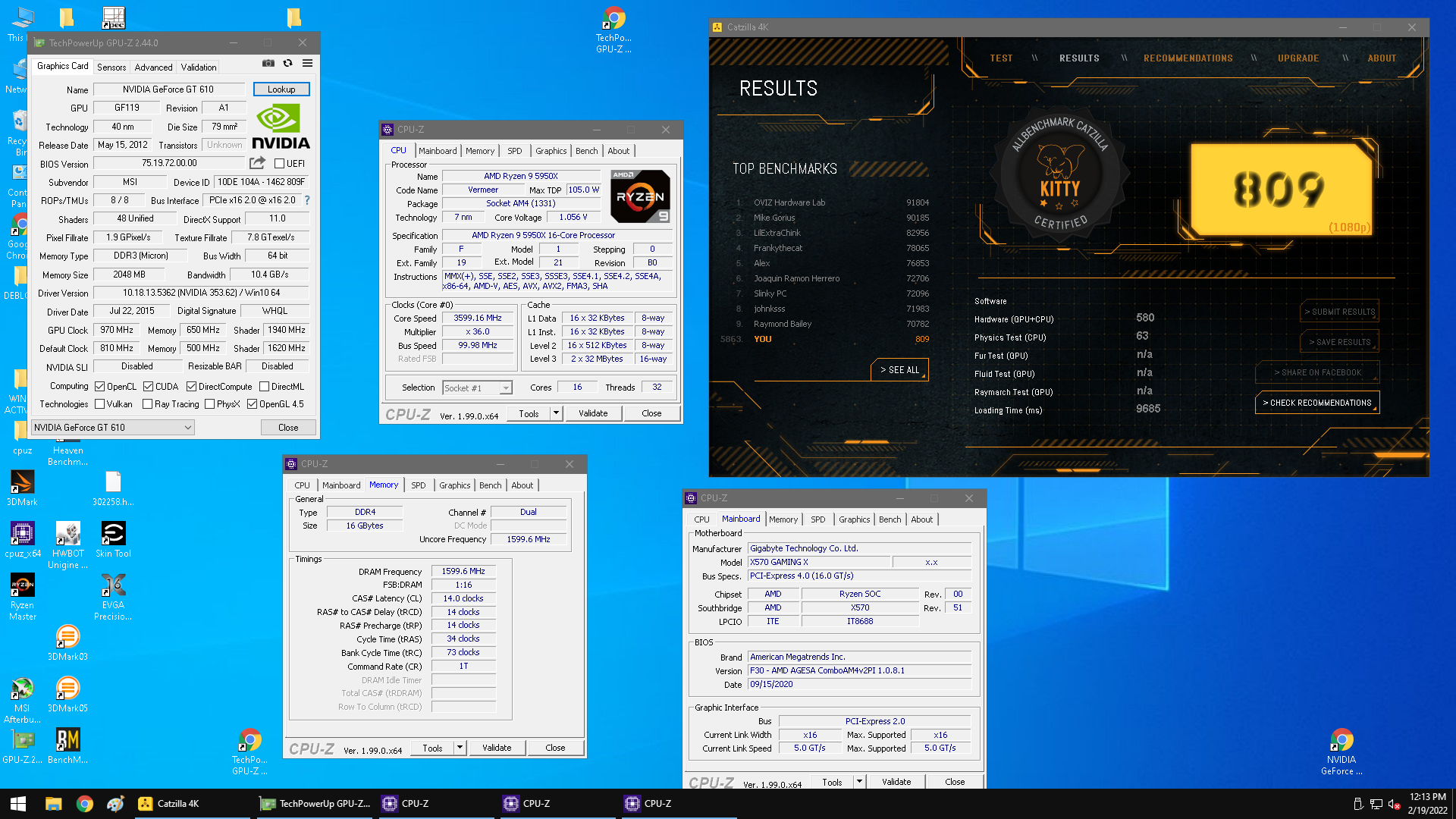Image resolution: width=1456 pixels, height=819 pixels.
Task: Open 3DMark05 desktop icon
Action: coord(67,694)
